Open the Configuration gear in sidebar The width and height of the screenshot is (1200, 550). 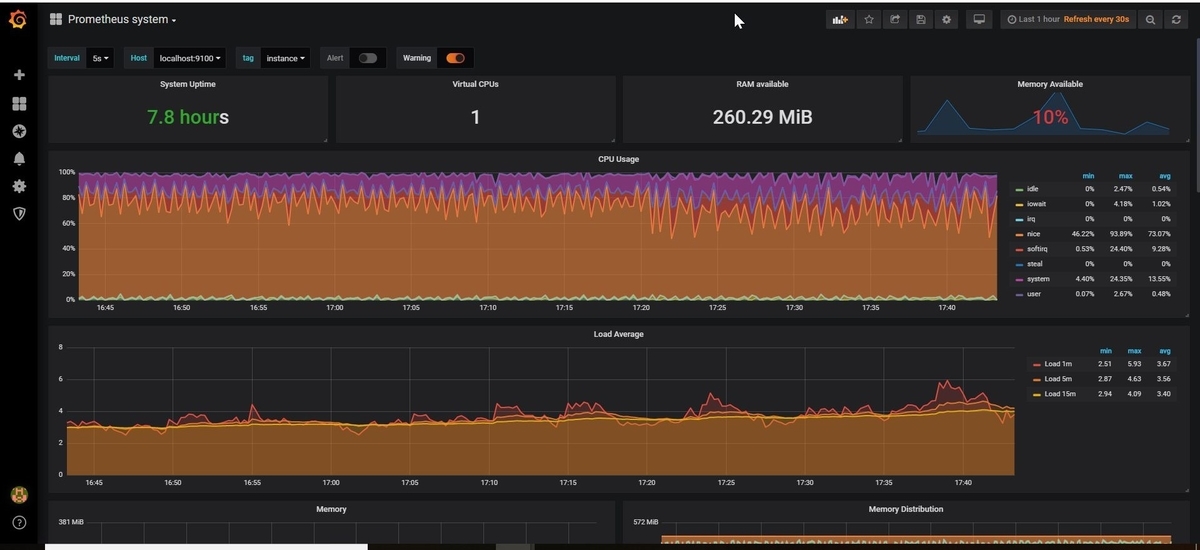pyautogui.click(x=19, y=186)
